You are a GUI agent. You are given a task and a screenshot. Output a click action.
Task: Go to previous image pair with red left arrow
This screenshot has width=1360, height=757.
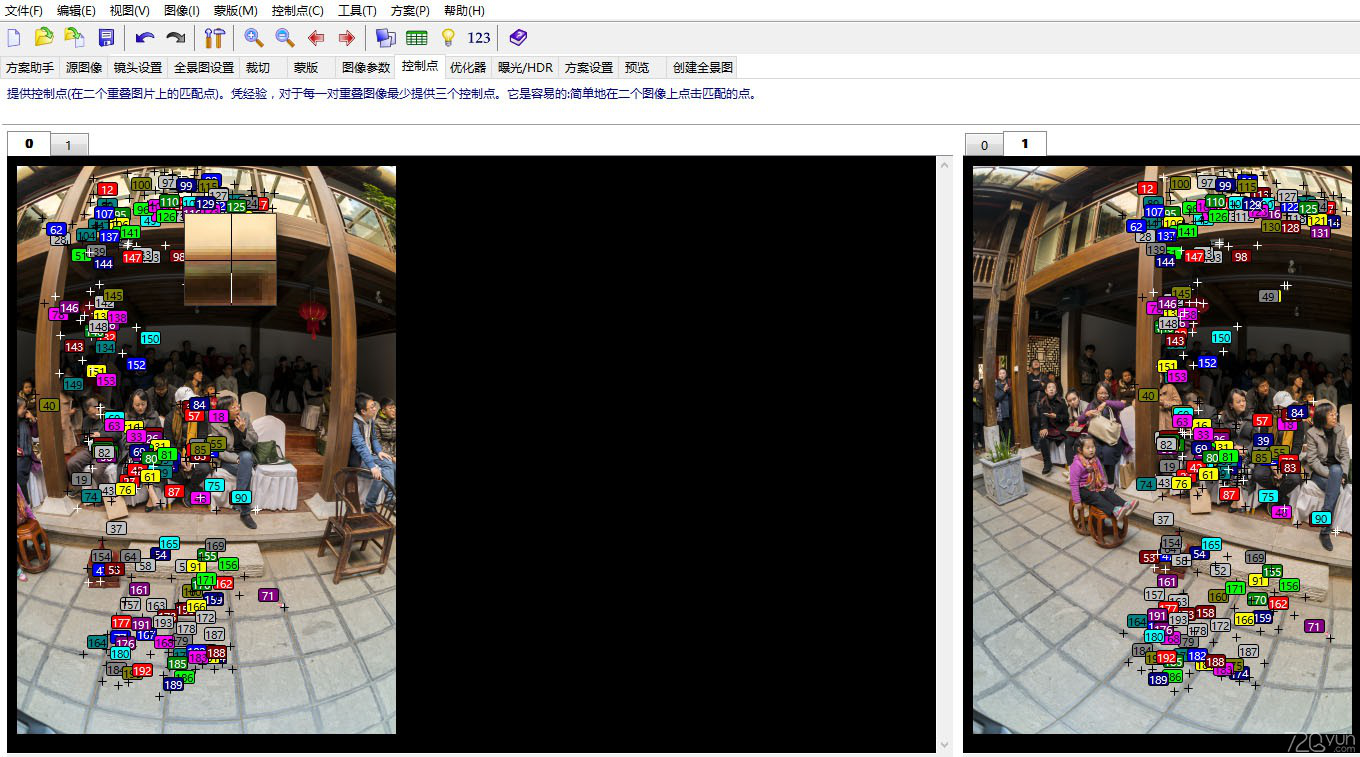coord(316,38)
